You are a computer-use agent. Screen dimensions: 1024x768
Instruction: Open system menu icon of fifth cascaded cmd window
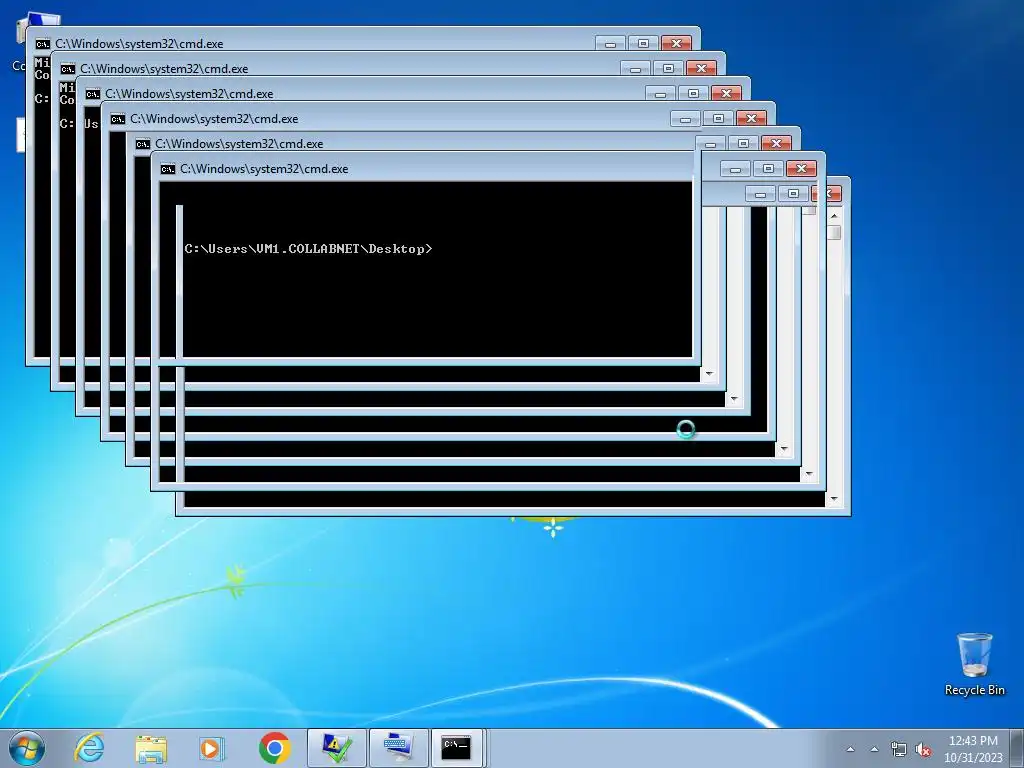click(x=143, y=144)
